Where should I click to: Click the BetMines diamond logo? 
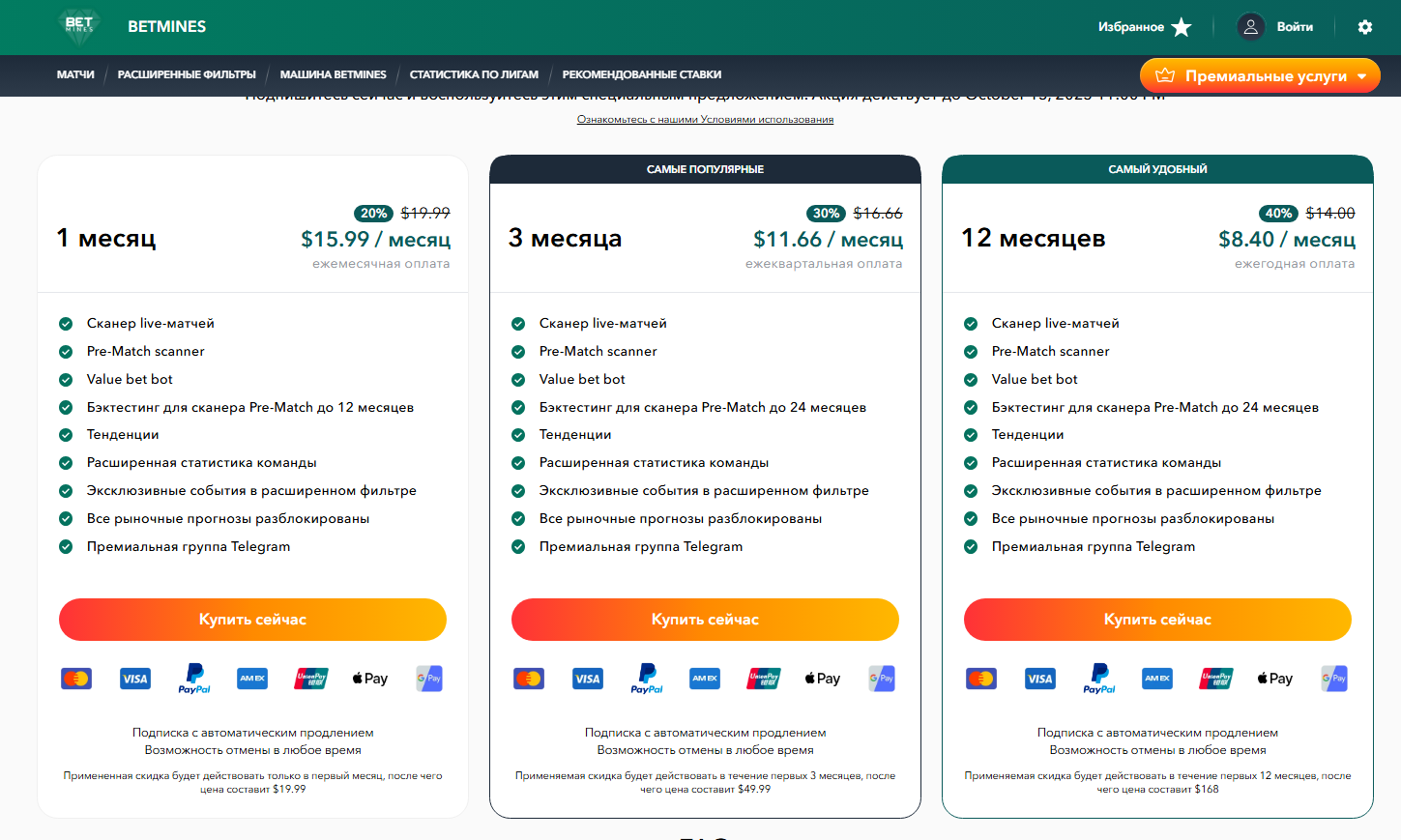(79, 25)
